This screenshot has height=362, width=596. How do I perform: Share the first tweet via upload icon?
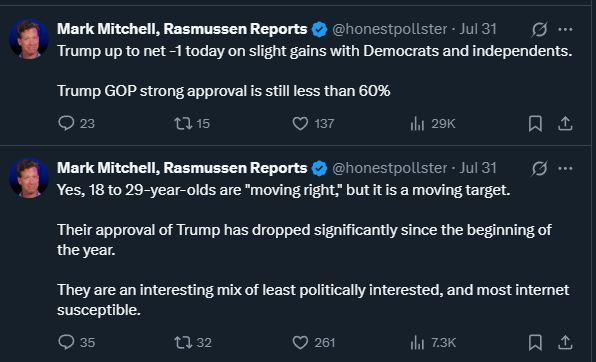(565, 124)
